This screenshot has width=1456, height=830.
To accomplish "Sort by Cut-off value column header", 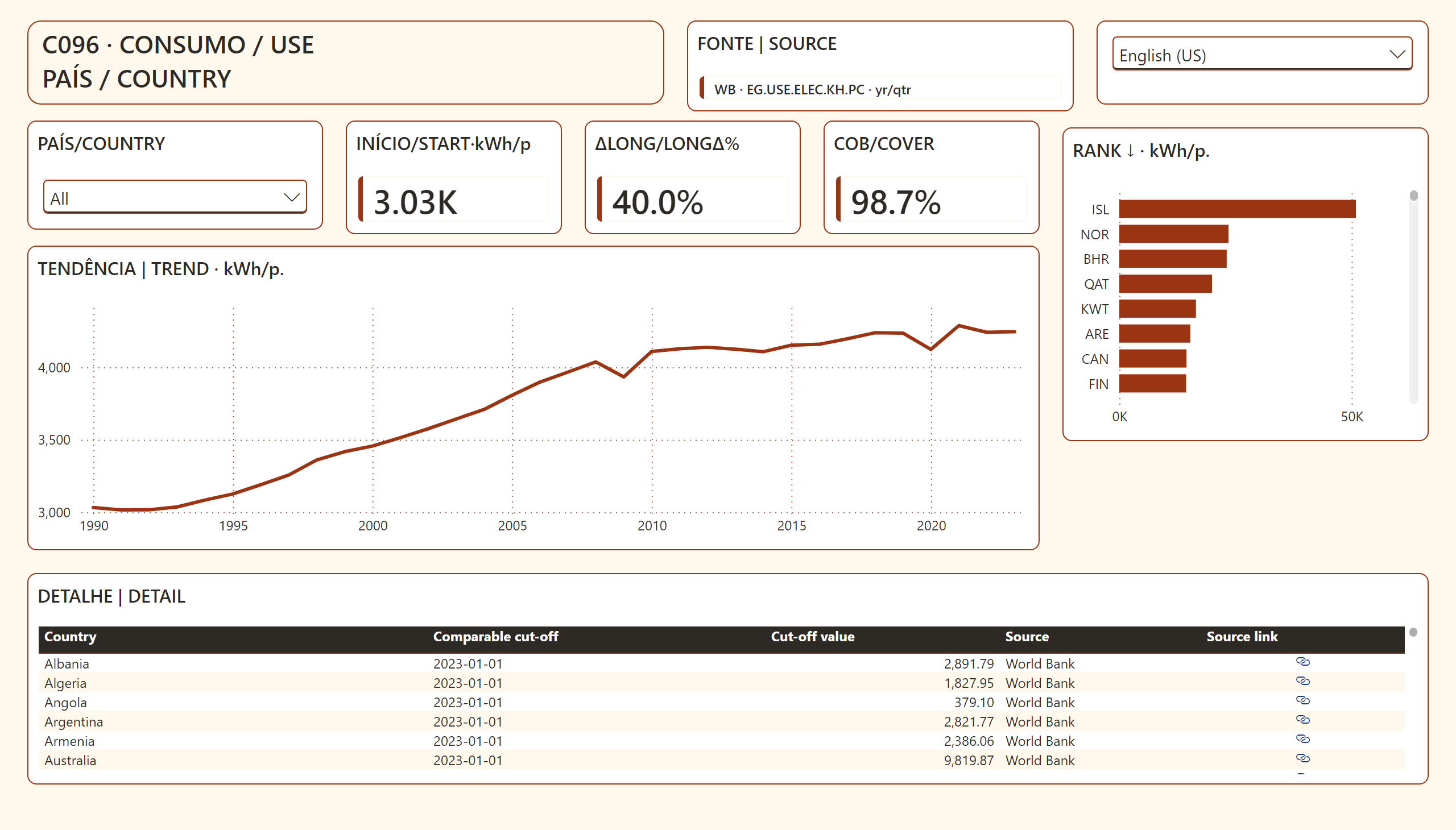I will tap(812, 637).
